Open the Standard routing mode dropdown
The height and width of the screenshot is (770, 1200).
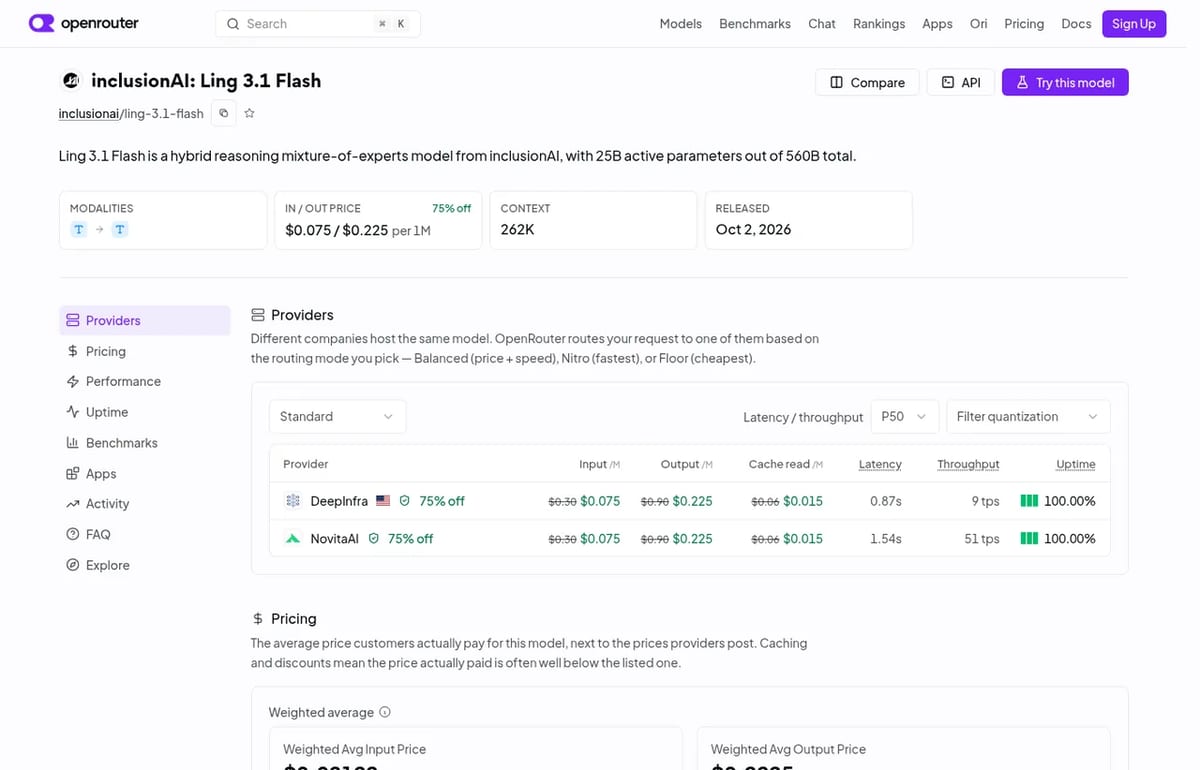coord(338,417)
